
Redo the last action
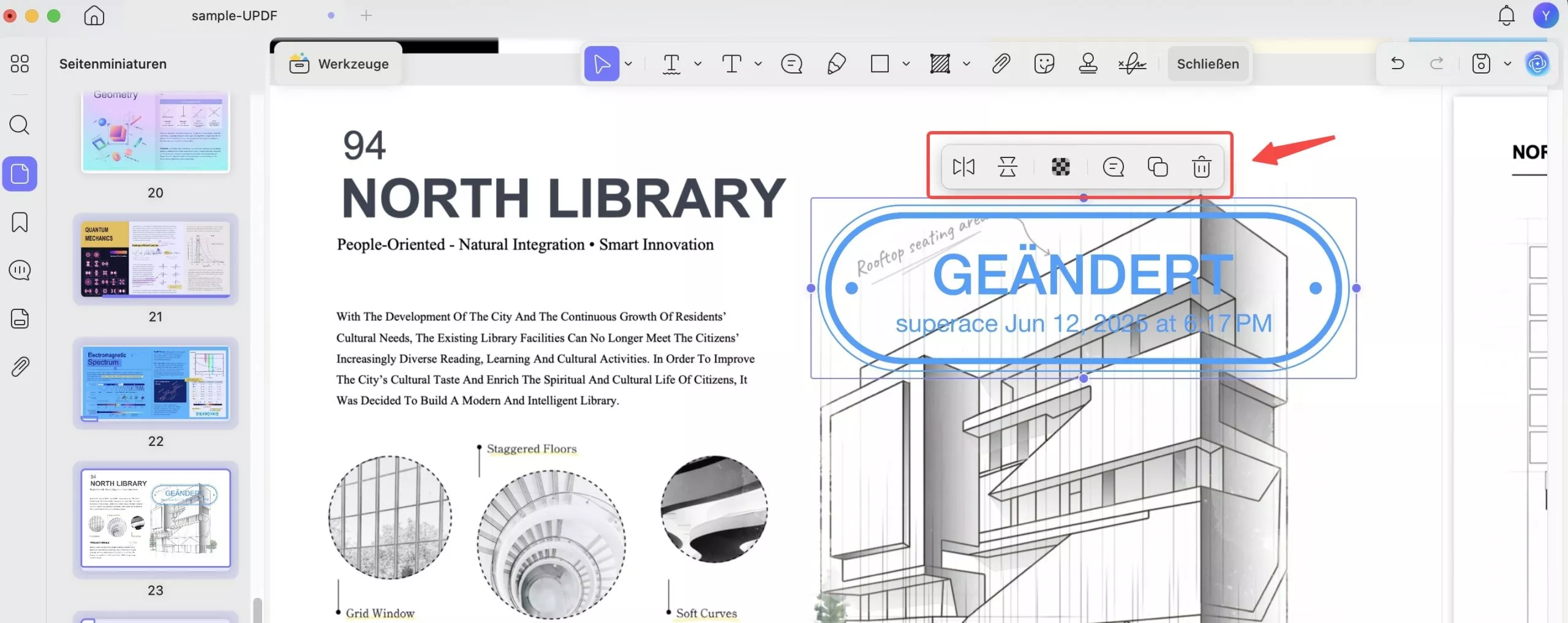(x=1436, y=64)
